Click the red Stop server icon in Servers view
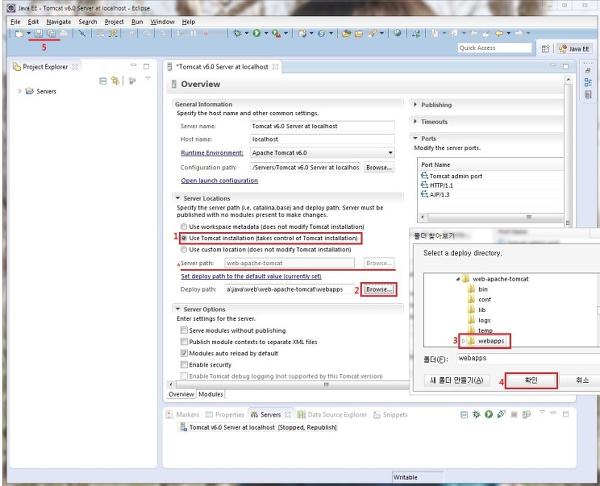The image size is (600, 486). [x=514, y=414]
